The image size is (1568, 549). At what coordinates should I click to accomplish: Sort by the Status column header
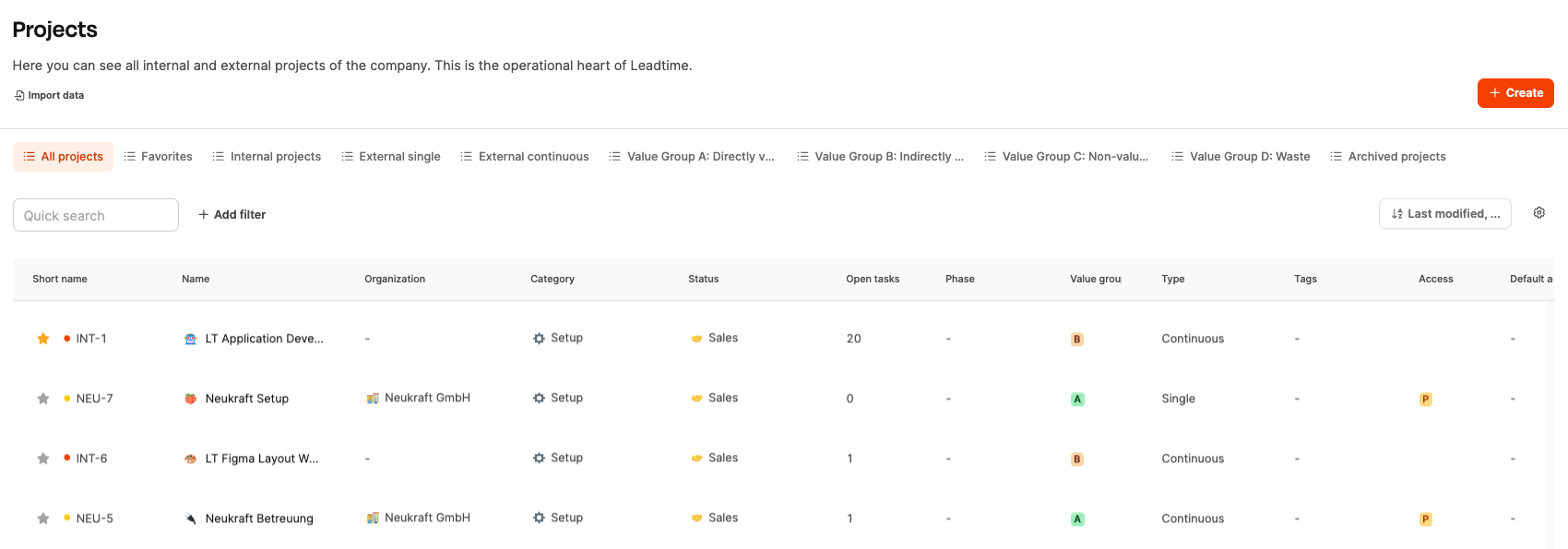703,279
